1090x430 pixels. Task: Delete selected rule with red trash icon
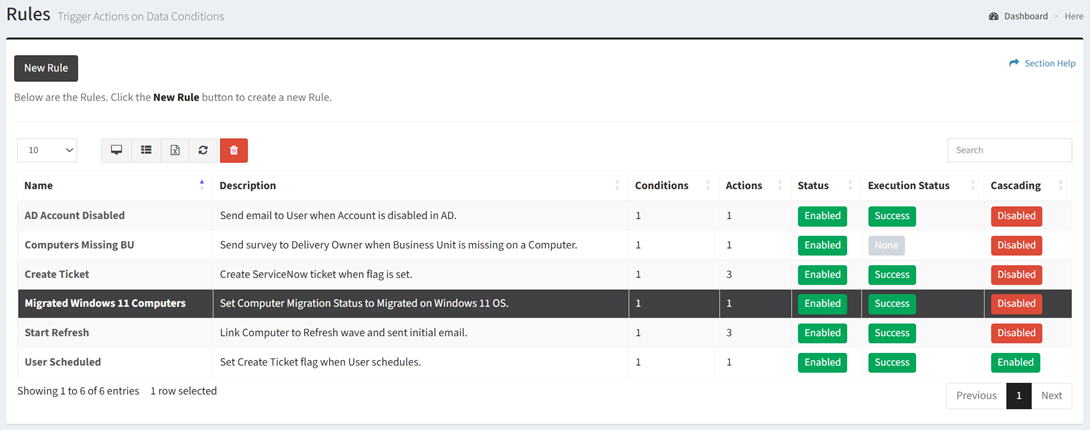click(234, 150)
